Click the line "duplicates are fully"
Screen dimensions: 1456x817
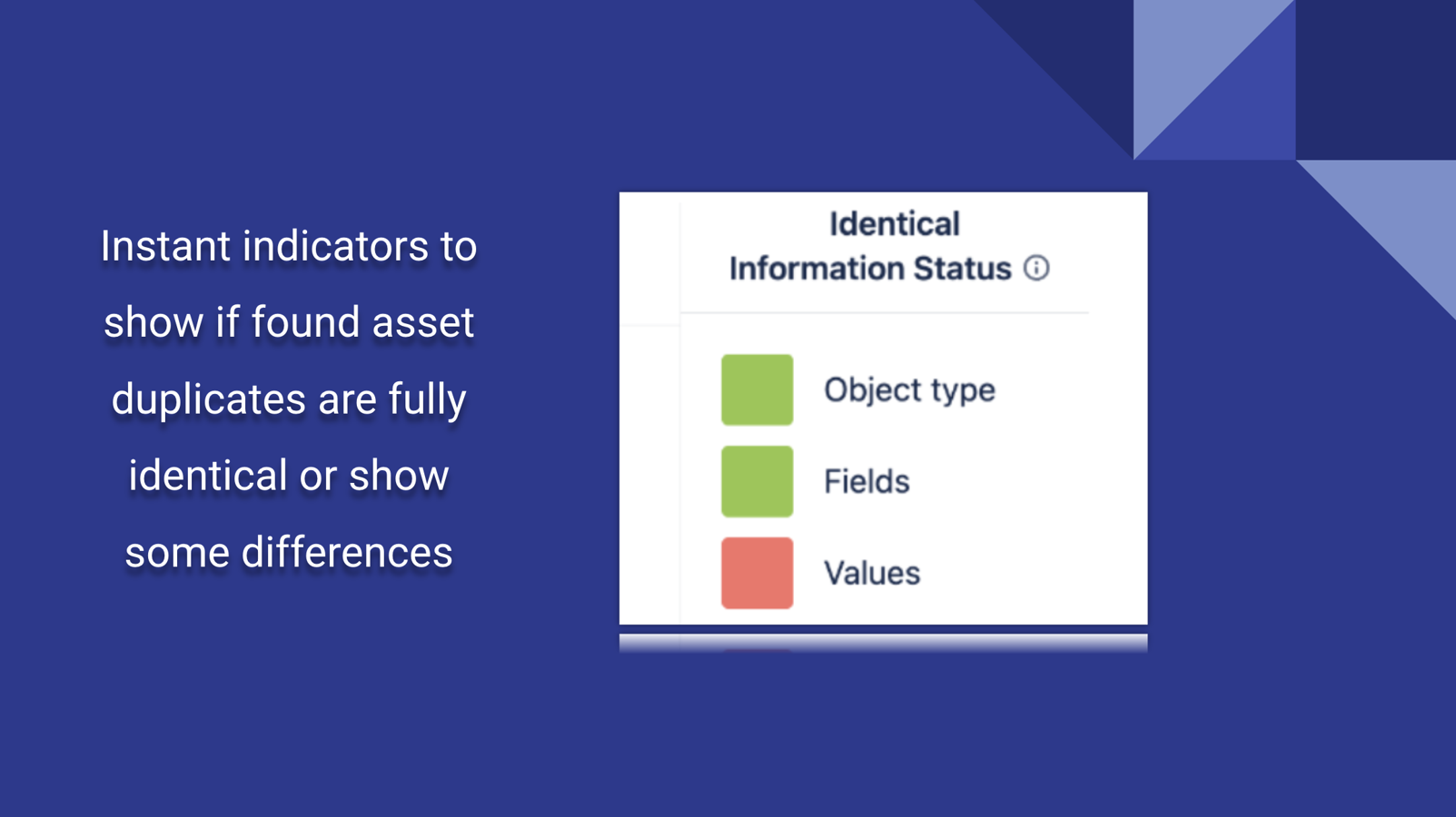click(289, 399)
